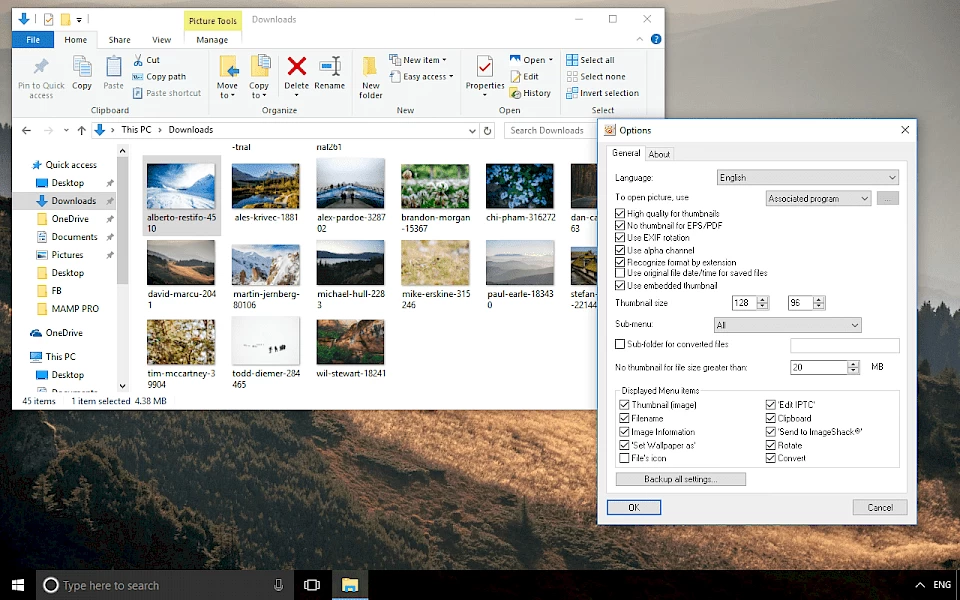Select the Paste icon in the ribbon
This screenshot has width=960, height=600.
tap(113, 70)
